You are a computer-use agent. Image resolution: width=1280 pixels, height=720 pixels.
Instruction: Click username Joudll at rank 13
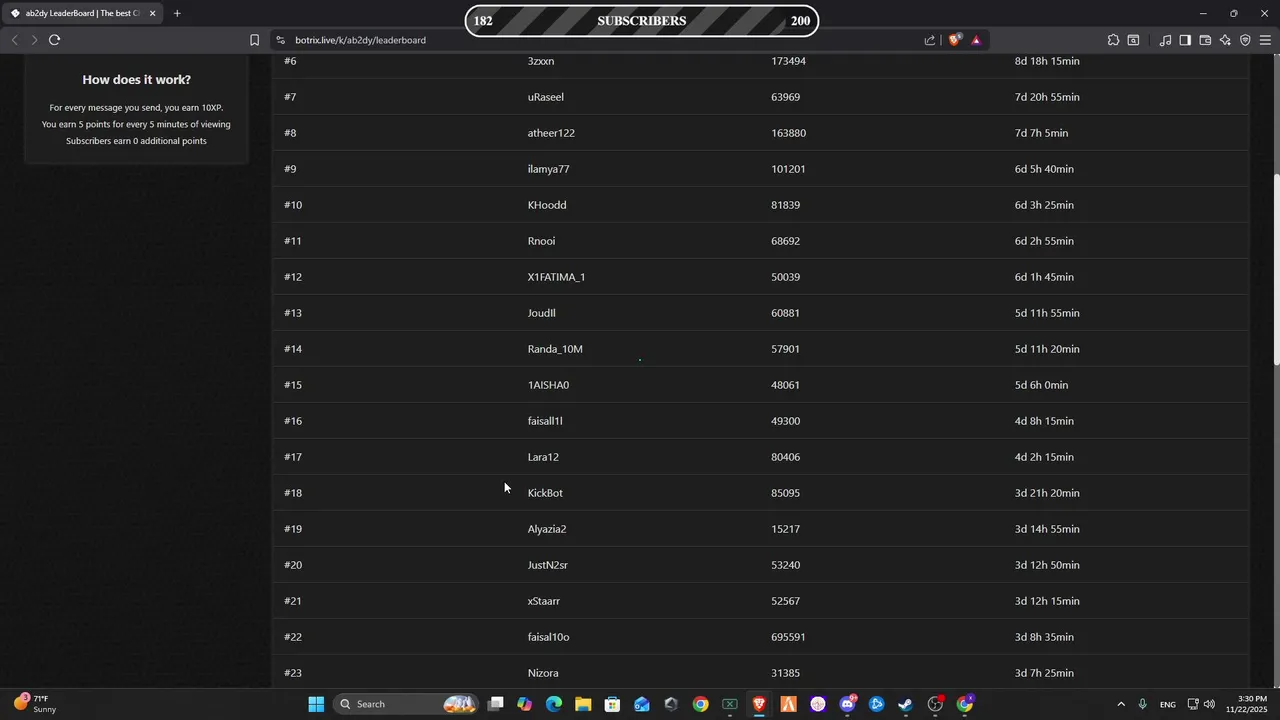[542, 313]
